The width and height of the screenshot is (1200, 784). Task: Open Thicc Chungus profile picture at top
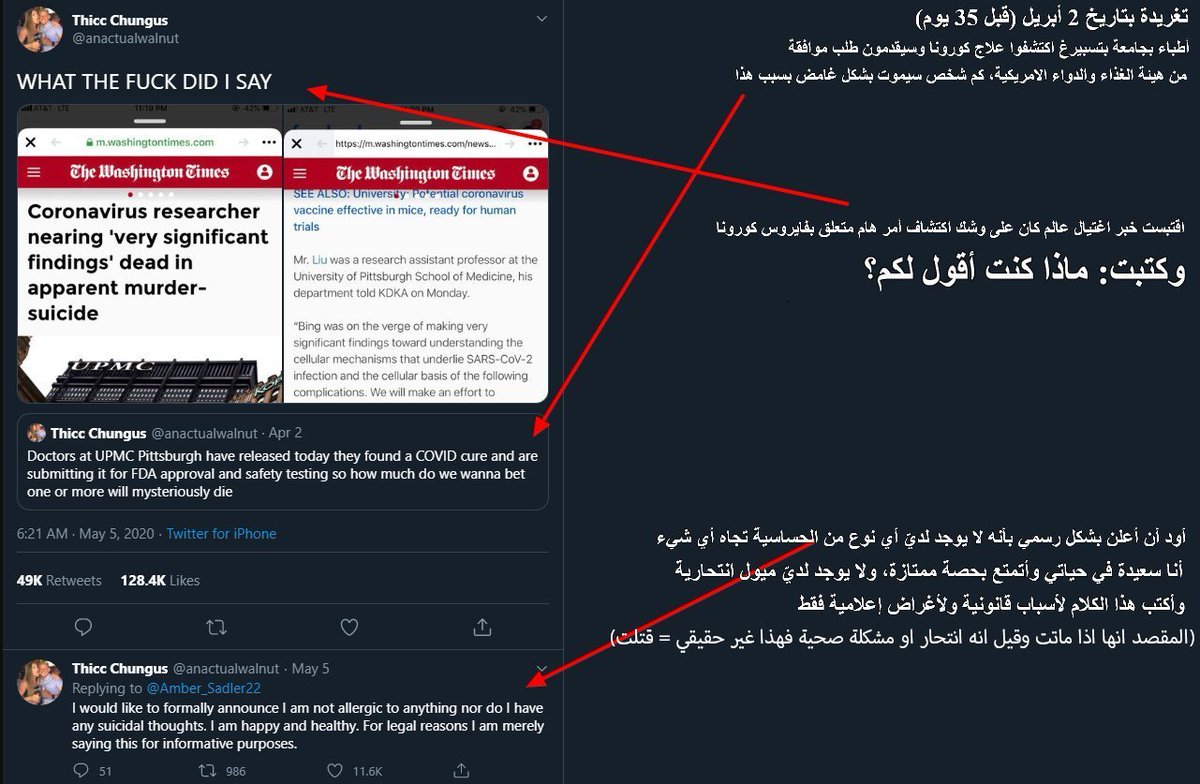[x=39, y=28]
